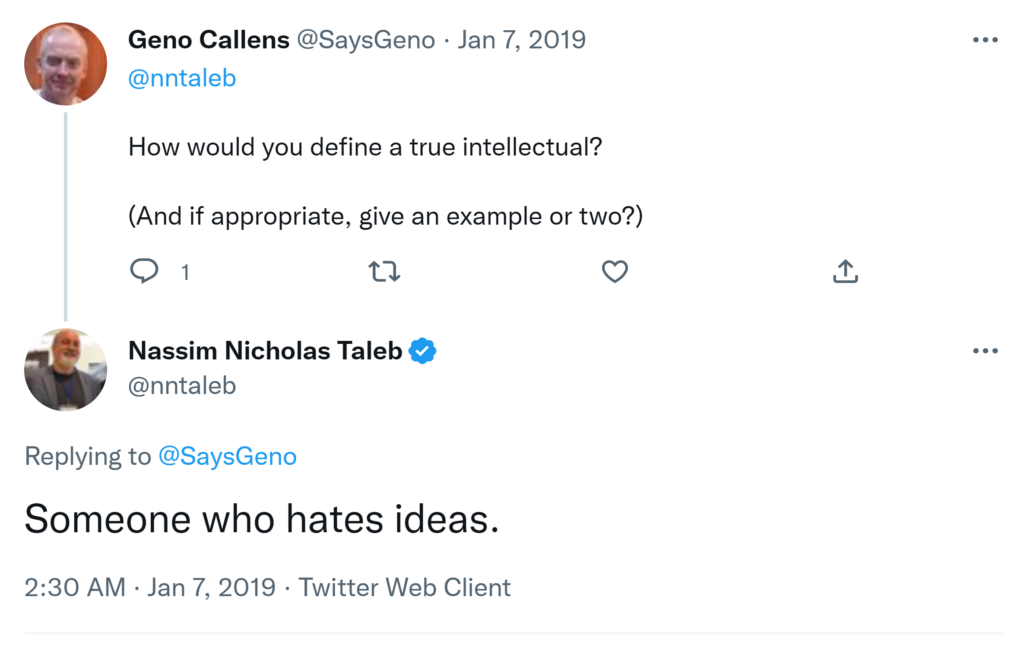Image resolution: width=1024 pixels, height=648 pixels.
Task: Open Nassim Taleb's profile picture
Action: point(65,370)
